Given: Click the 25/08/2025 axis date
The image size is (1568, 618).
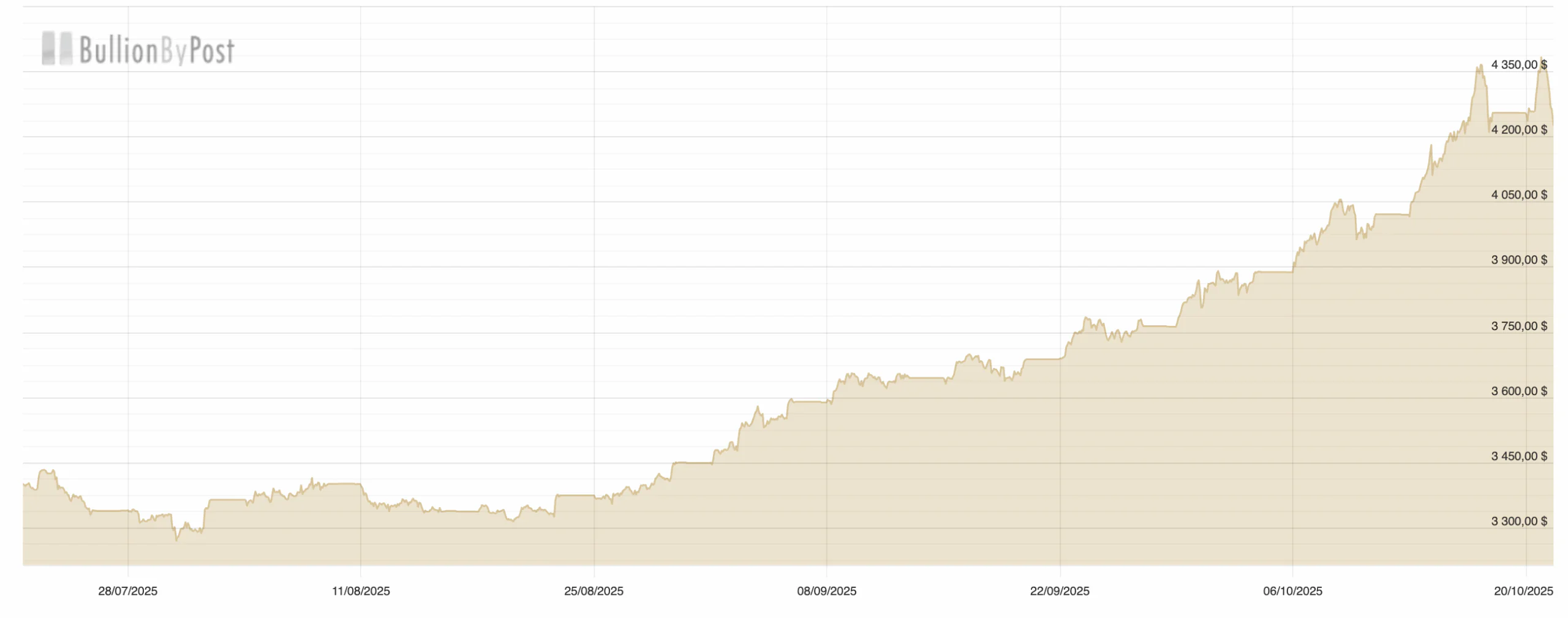Looking at the screenshot, I should point(594,591).
